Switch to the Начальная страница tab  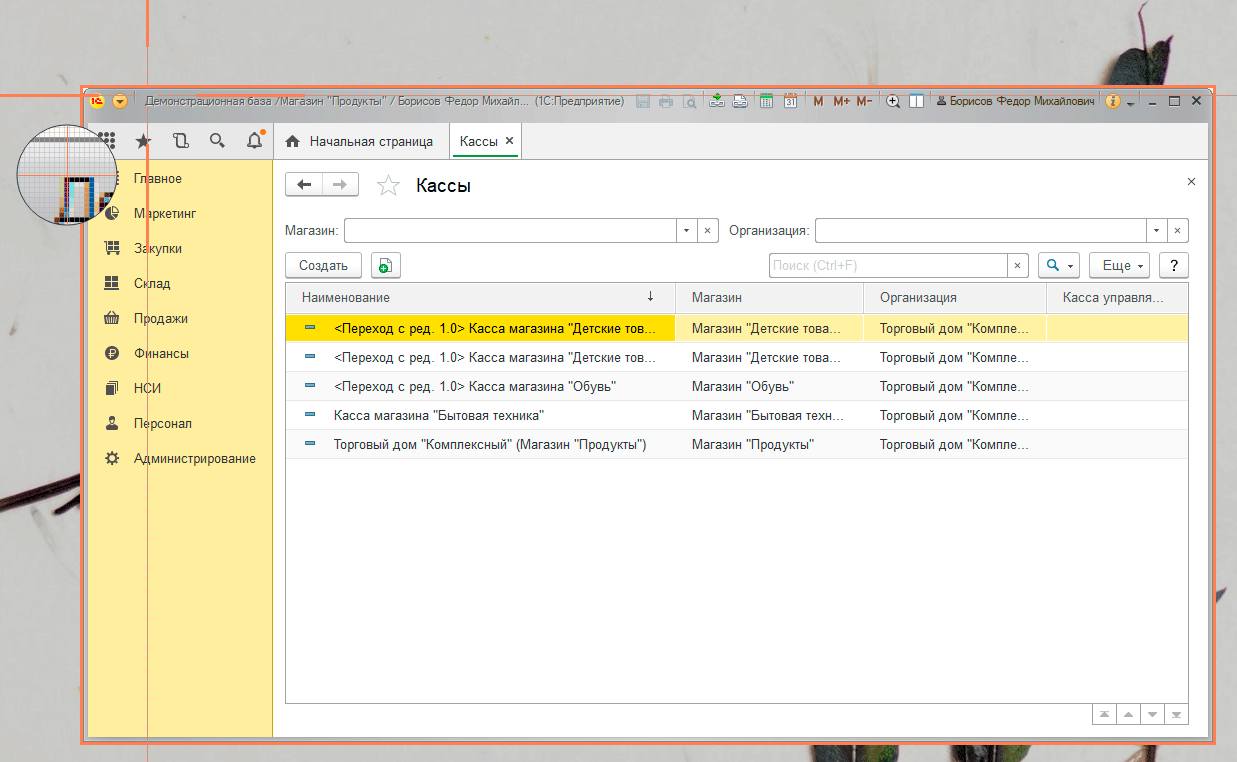(x=360, y=141)
